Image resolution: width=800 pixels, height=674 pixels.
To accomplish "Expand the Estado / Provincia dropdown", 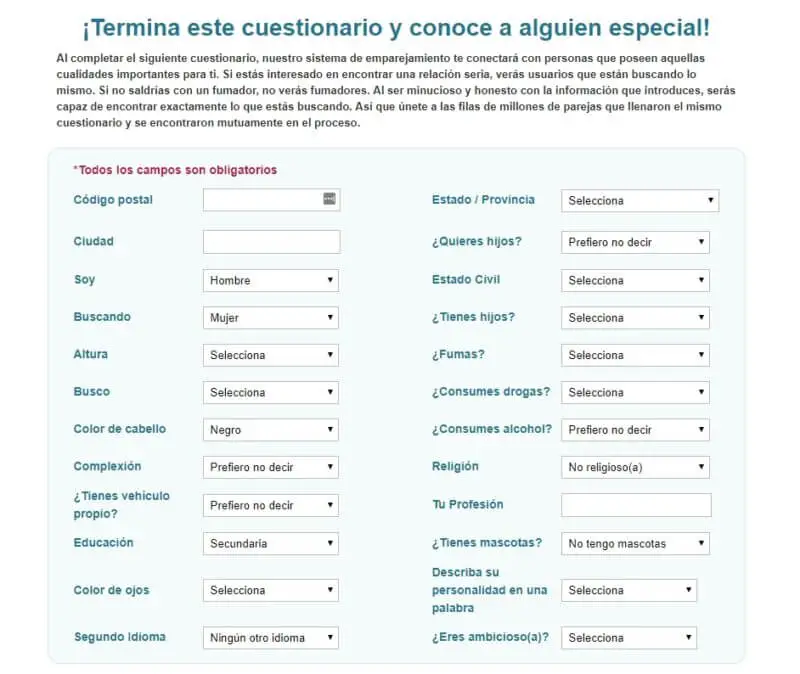I will [x=640, y=201].
